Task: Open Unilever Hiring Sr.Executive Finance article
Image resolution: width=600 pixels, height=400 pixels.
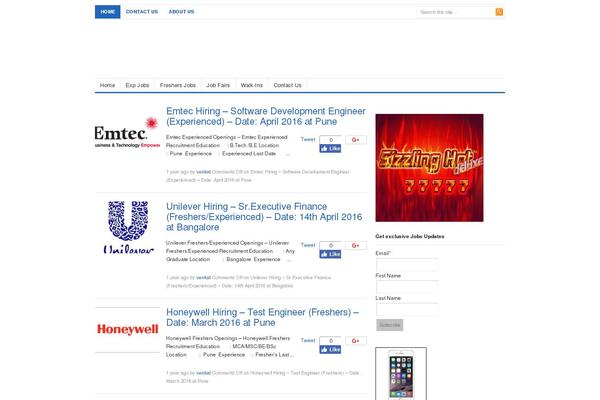Action: click(x=264, y=217)
